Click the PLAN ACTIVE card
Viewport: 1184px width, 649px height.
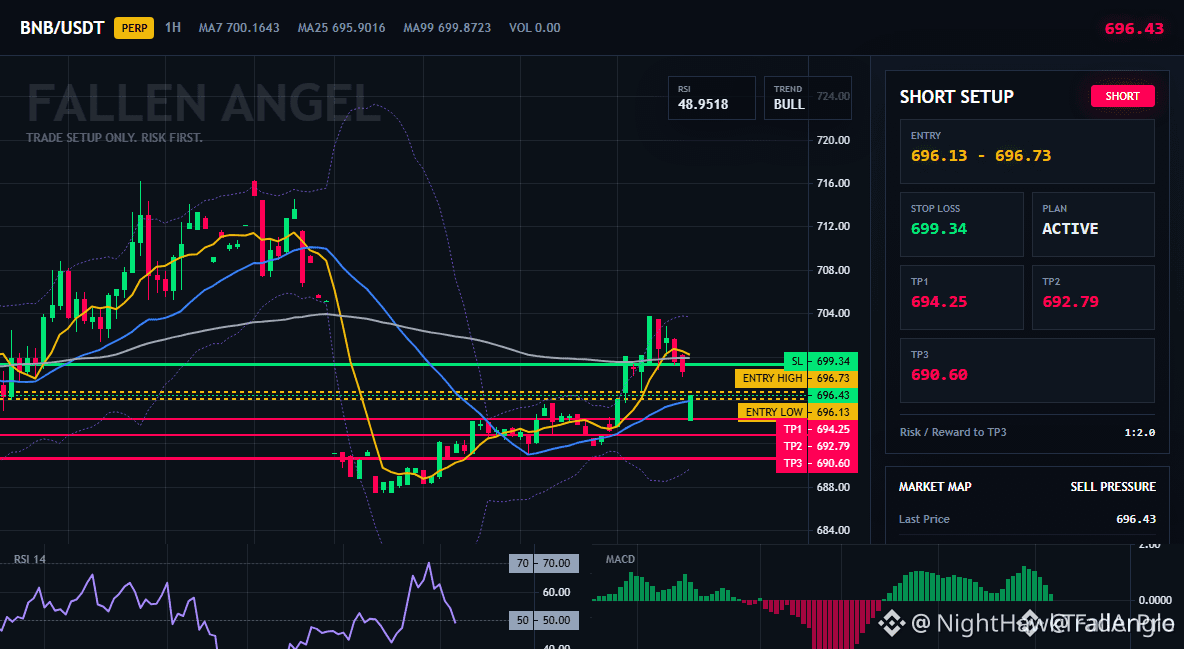[1093, 224]
